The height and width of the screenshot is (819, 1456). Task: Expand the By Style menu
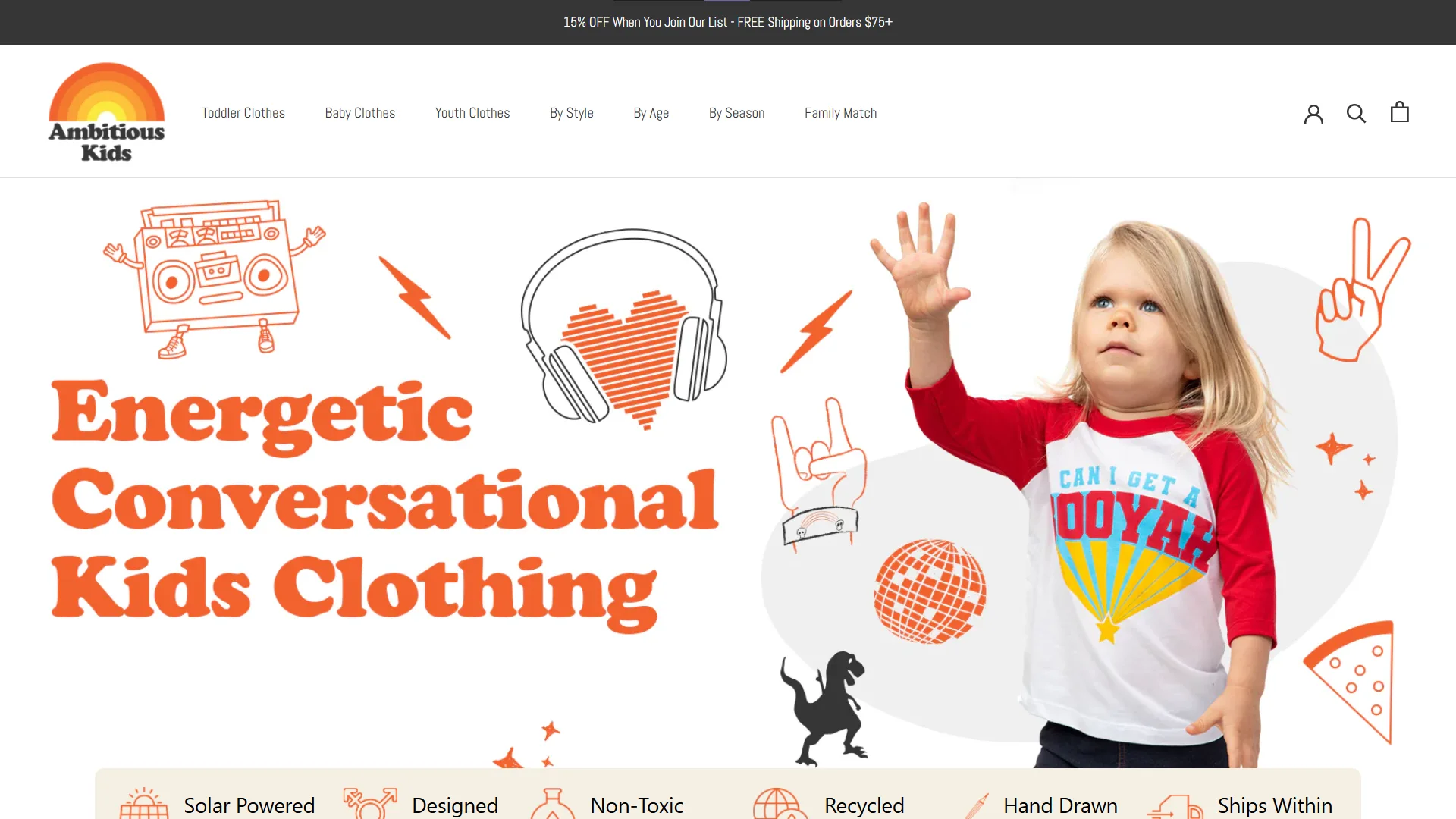[572, 113]
